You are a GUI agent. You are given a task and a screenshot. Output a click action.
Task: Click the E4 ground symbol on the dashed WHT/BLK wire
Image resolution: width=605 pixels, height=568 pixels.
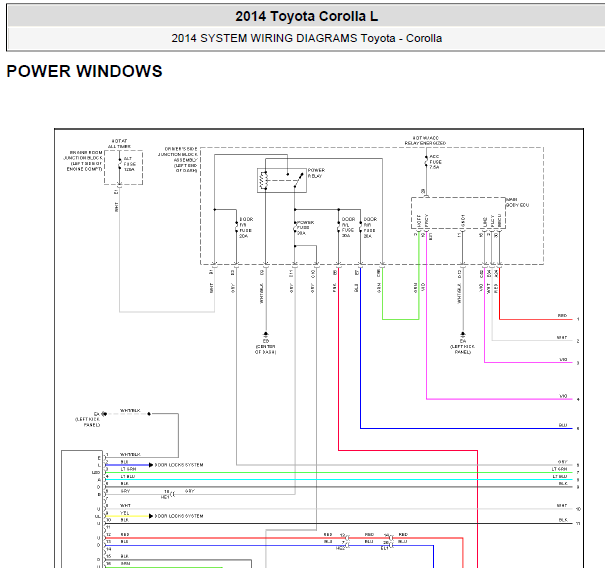[104, 414]
